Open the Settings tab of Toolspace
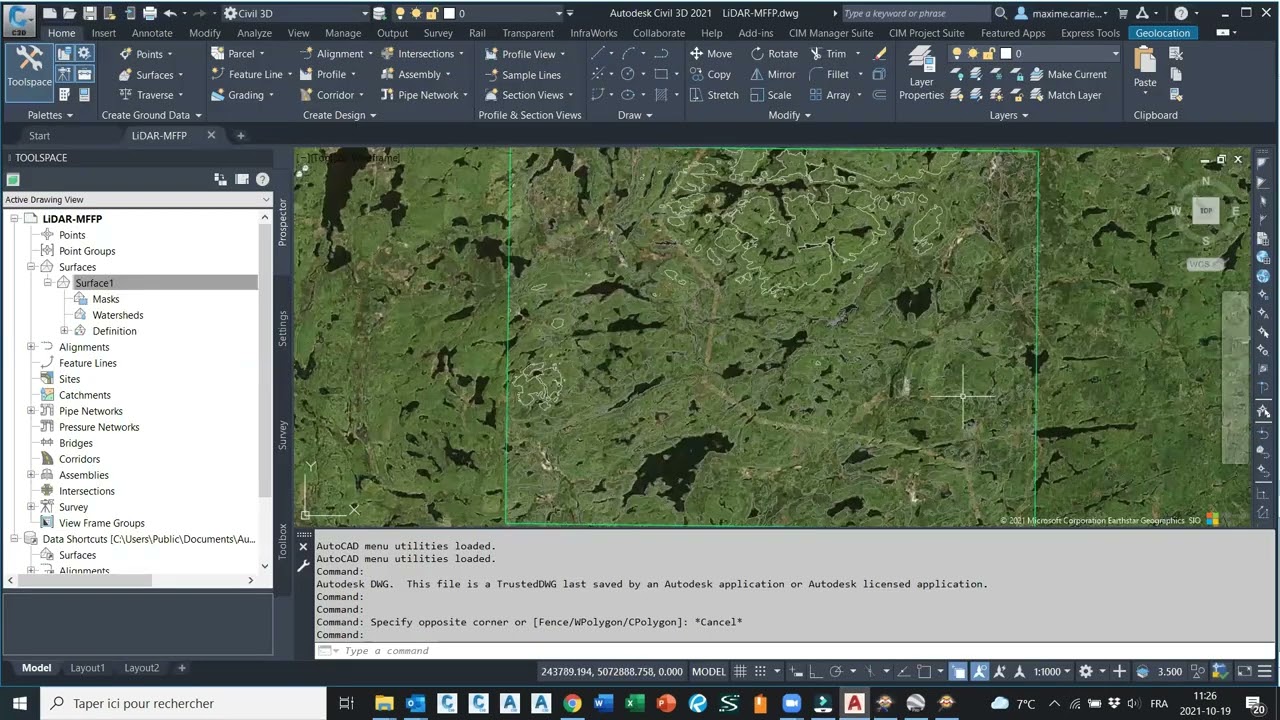 coord(283,328)
